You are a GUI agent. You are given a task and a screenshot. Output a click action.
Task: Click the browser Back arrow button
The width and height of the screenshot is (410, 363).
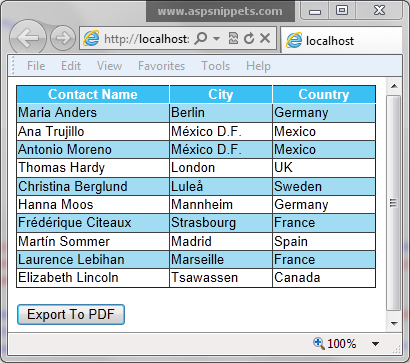point(27,38)
